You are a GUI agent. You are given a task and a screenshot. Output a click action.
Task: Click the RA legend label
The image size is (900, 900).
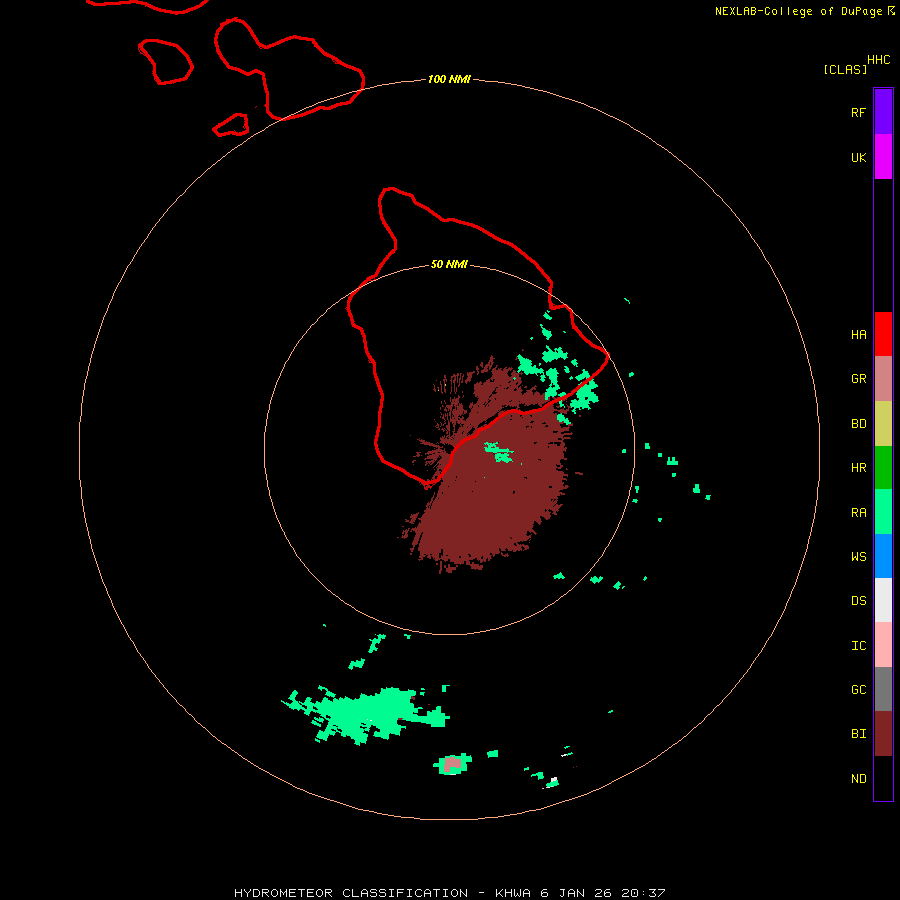point(858,513)
